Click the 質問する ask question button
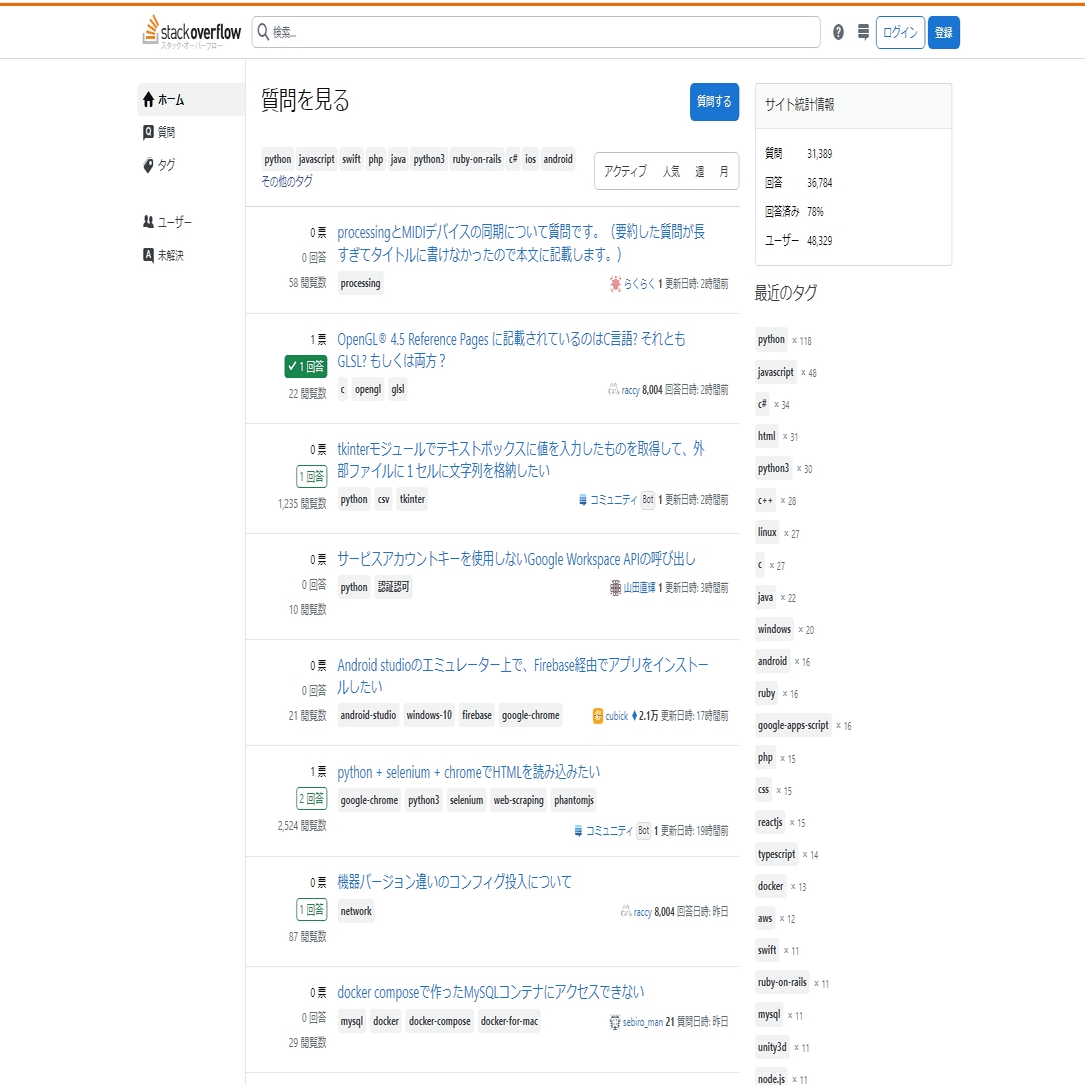Screen dimensions: 1085x1085 pyautogui.click(x=714, y=102)
